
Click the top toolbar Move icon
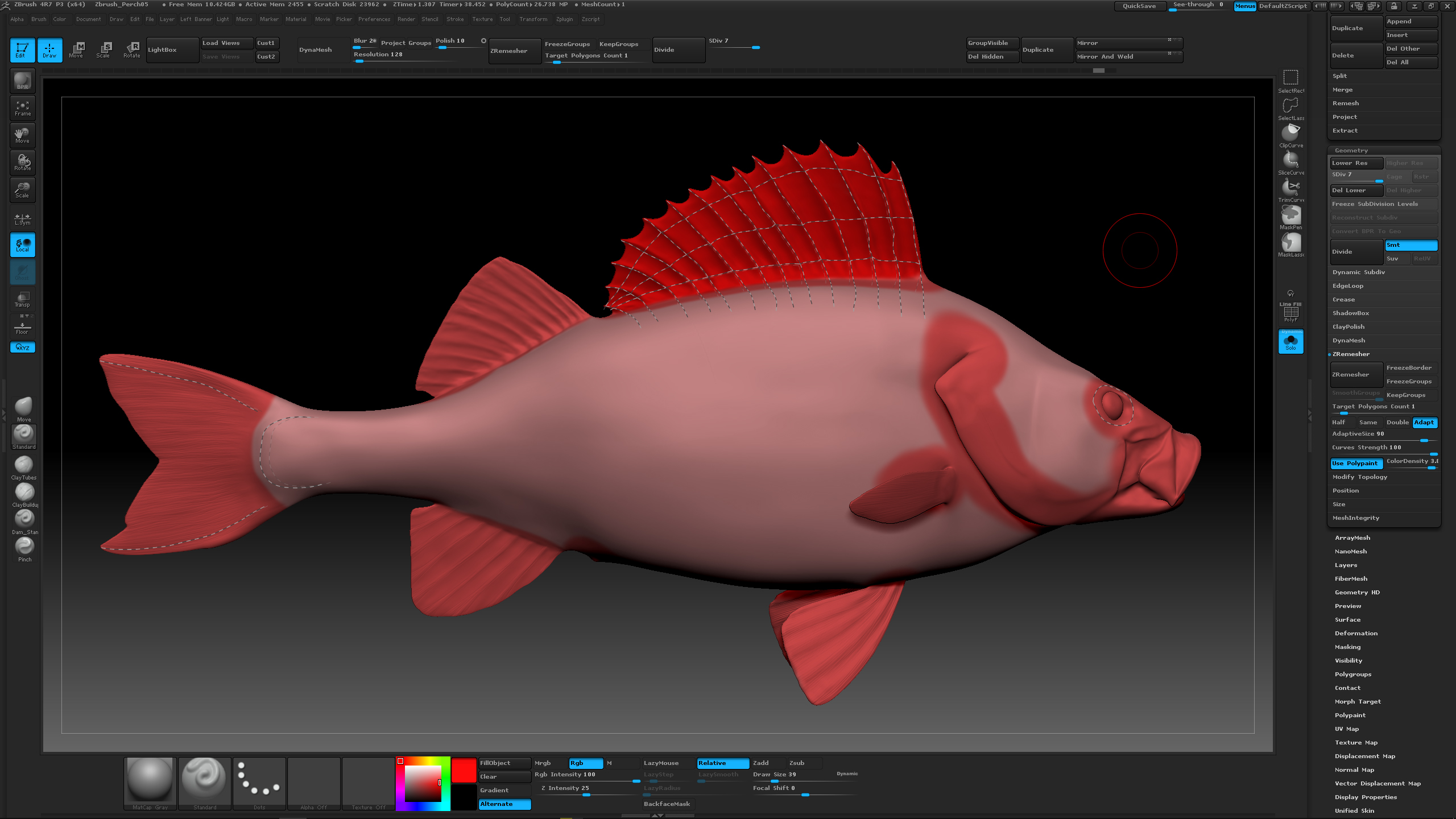click(76, 49)
